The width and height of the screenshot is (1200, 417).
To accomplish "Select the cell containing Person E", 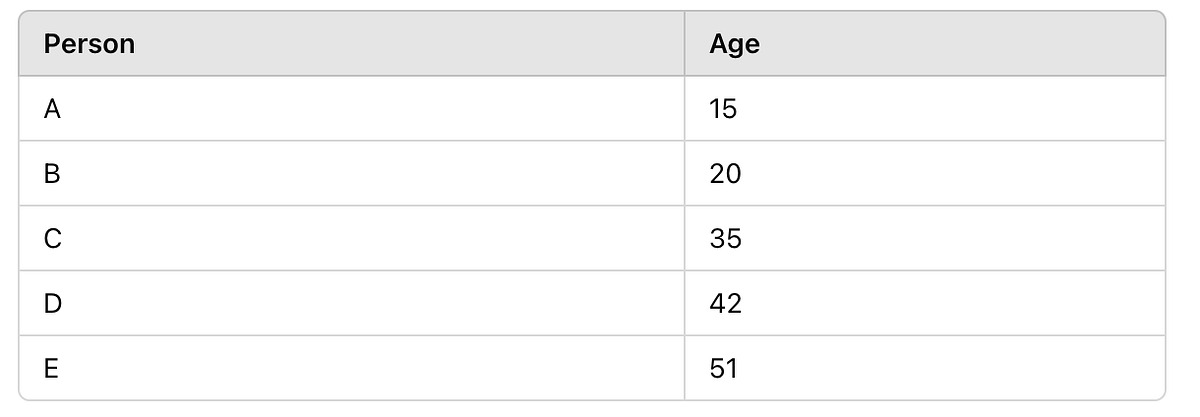I will [352, 368].
